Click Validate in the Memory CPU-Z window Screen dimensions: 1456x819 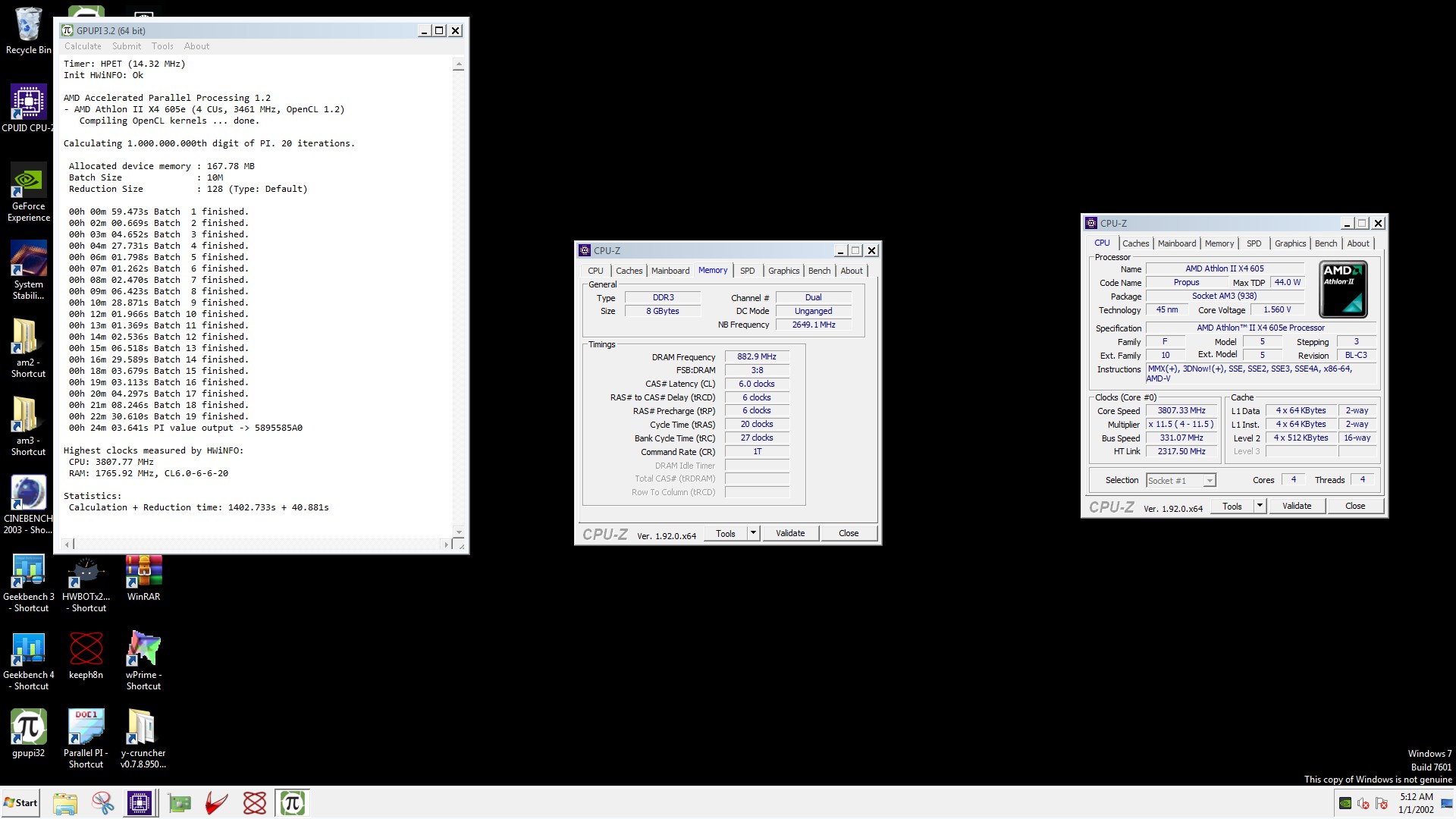(x=790, y=533)
